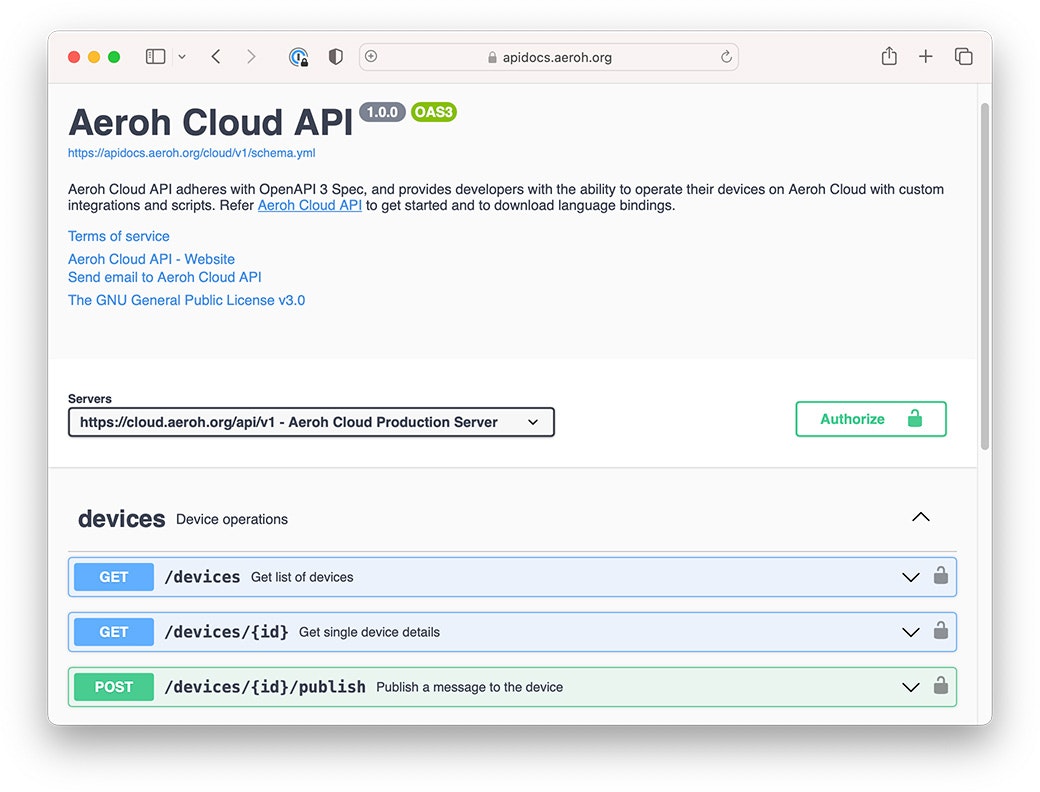Reload the page with the refresh icon
Viewport: 1040px width, 792px height.
[726, 56]
